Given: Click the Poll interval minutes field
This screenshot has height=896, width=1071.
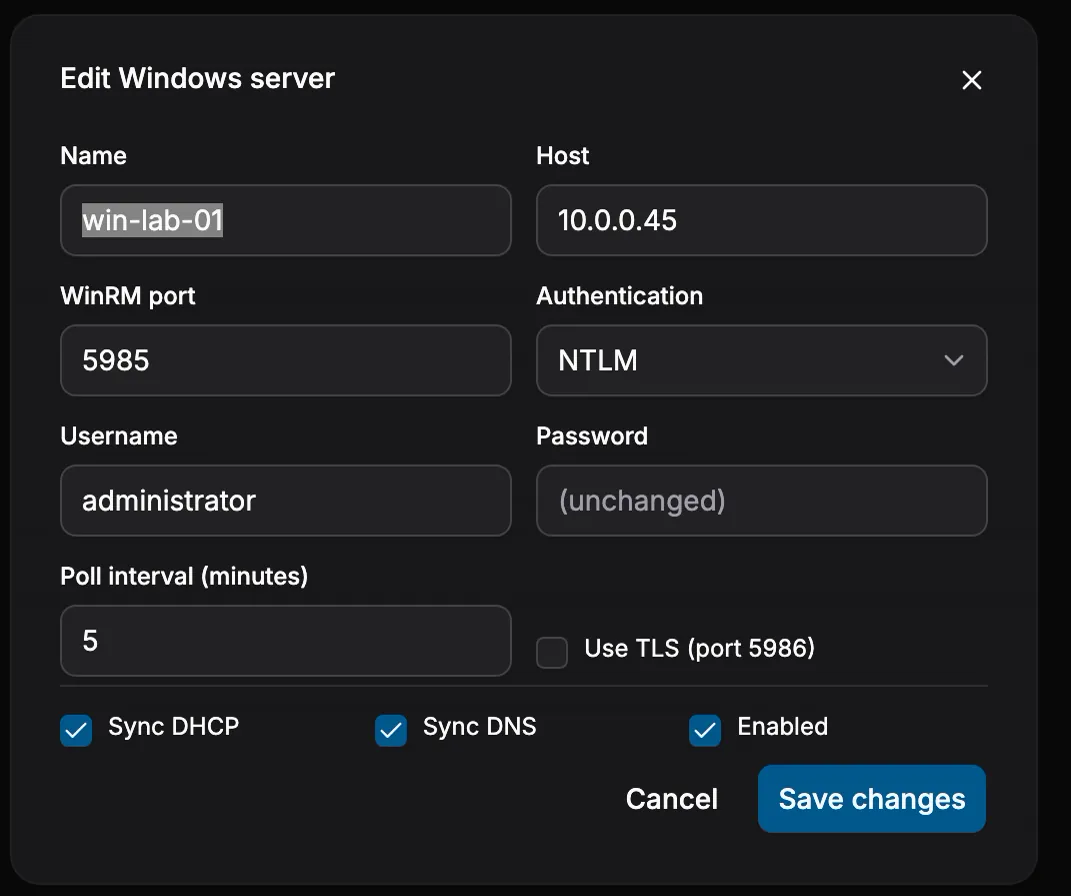Looking at the screenshot, I should pyautogui.click(x=286, y=641).
